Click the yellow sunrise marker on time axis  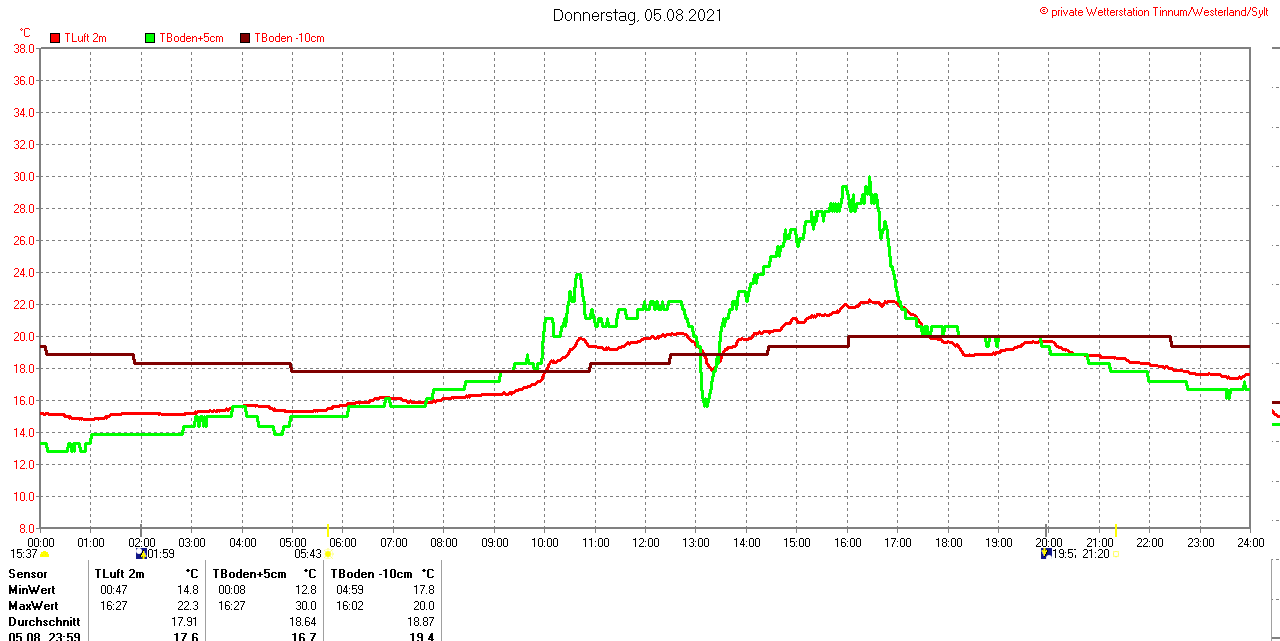click(x=328, y=528)
